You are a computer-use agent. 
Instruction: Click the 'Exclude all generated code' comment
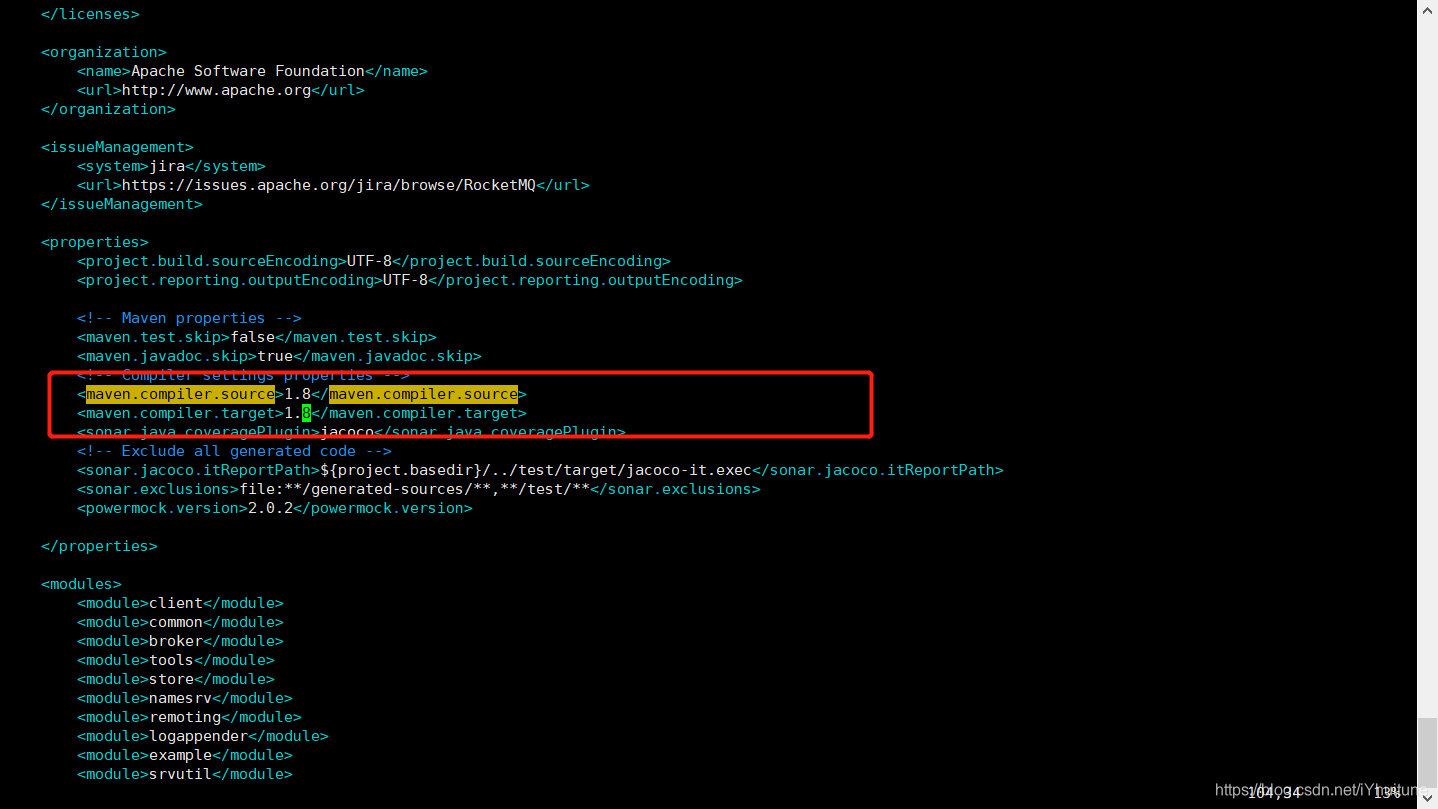234,451
